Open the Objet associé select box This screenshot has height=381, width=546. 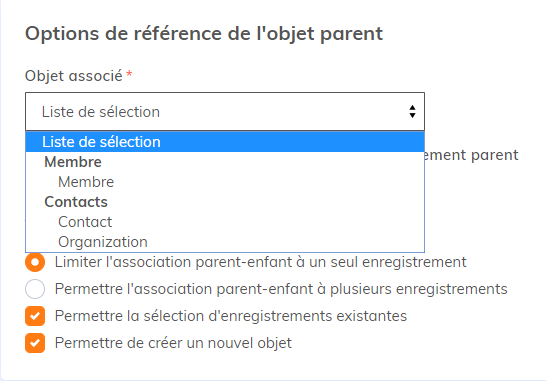click(x=225, y=112)
